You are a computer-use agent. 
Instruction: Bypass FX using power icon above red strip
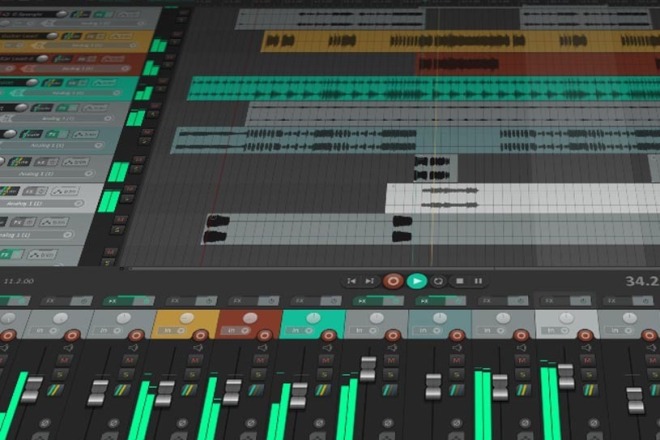269,301
